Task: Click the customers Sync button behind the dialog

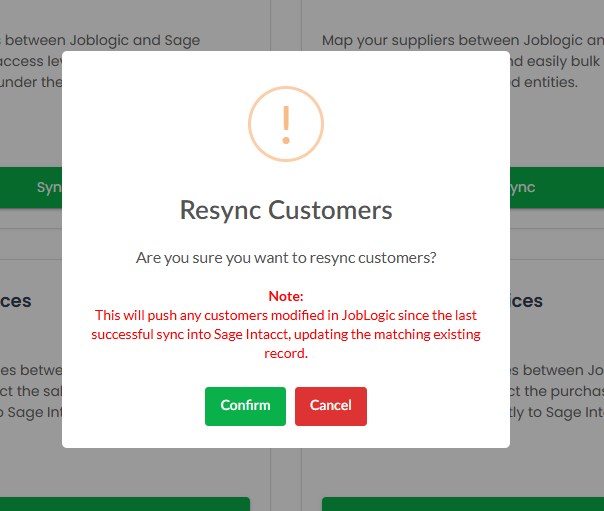Action: click(x=31, y=188)
